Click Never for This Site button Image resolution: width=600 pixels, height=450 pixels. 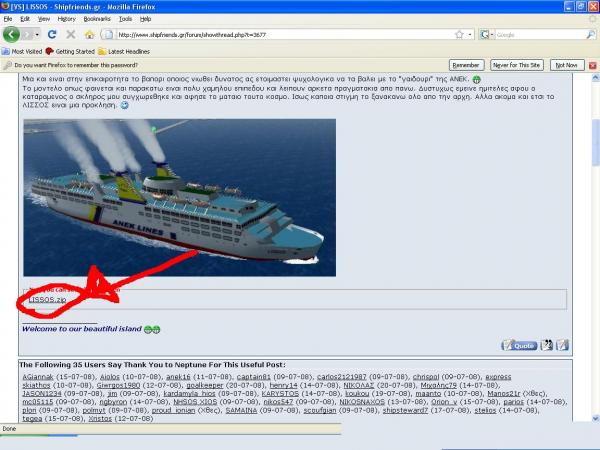coord(517,65)
